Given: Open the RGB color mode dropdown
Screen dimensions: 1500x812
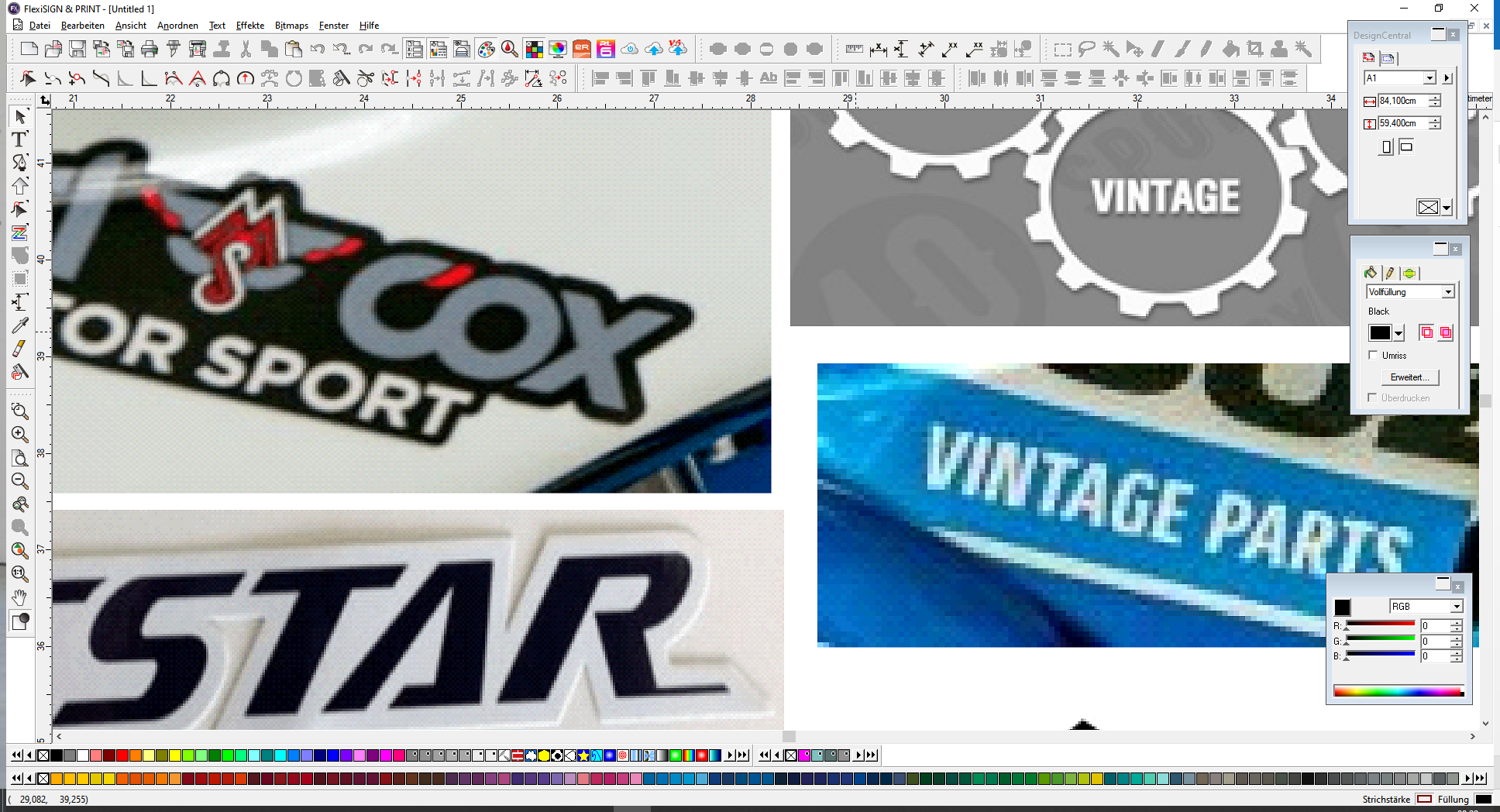Looking at the screenshot, I should coord(1456,607).
